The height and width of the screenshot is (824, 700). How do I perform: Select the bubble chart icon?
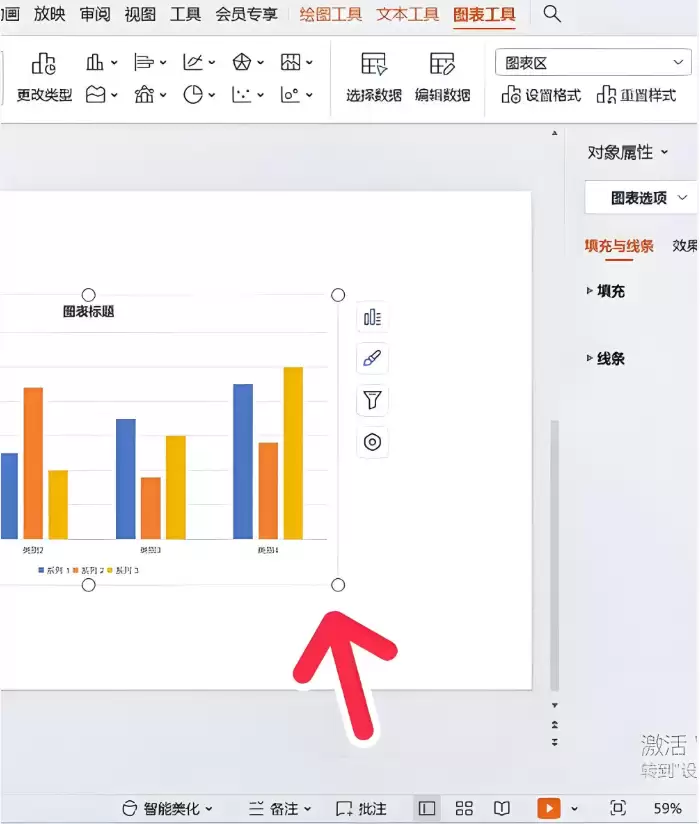[x=290, y=95]
